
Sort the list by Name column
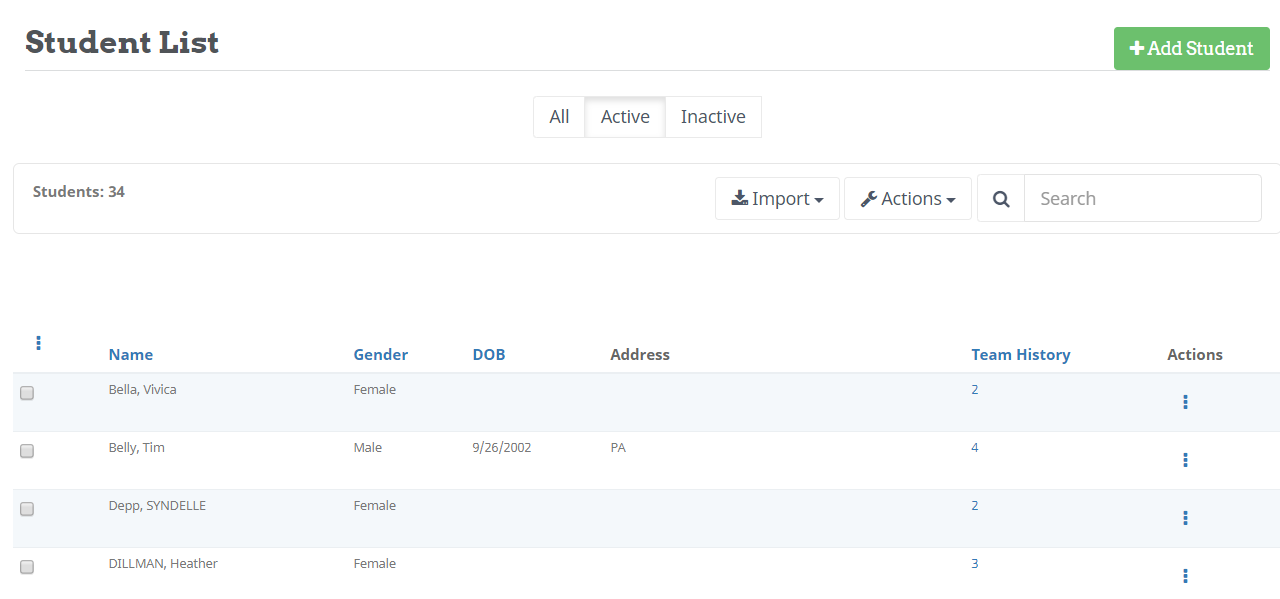[x=131, y=355]
